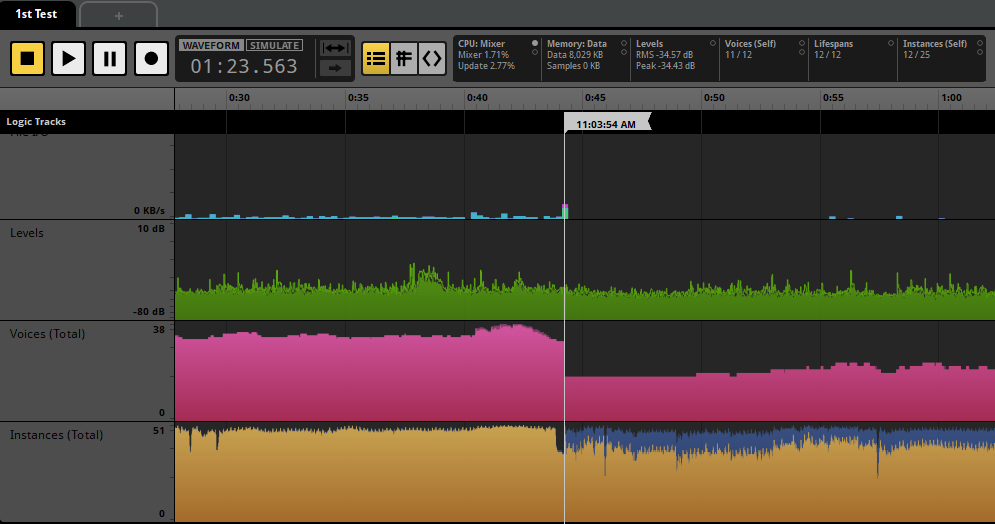Stop playback with the square stop button
This screenshot has height=524, width=995.
click(x=27, y=58)
